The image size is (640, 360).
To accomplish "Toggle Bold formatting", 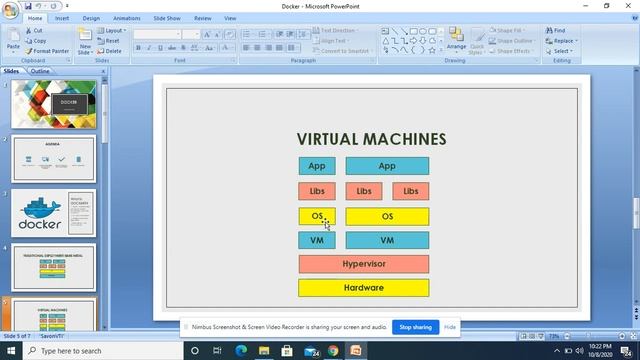I will 138,48.
